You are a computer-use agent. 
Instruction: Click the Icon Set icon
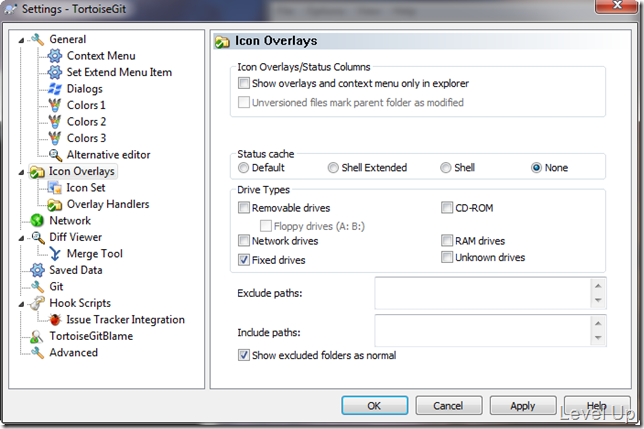(x=55, y=188)
